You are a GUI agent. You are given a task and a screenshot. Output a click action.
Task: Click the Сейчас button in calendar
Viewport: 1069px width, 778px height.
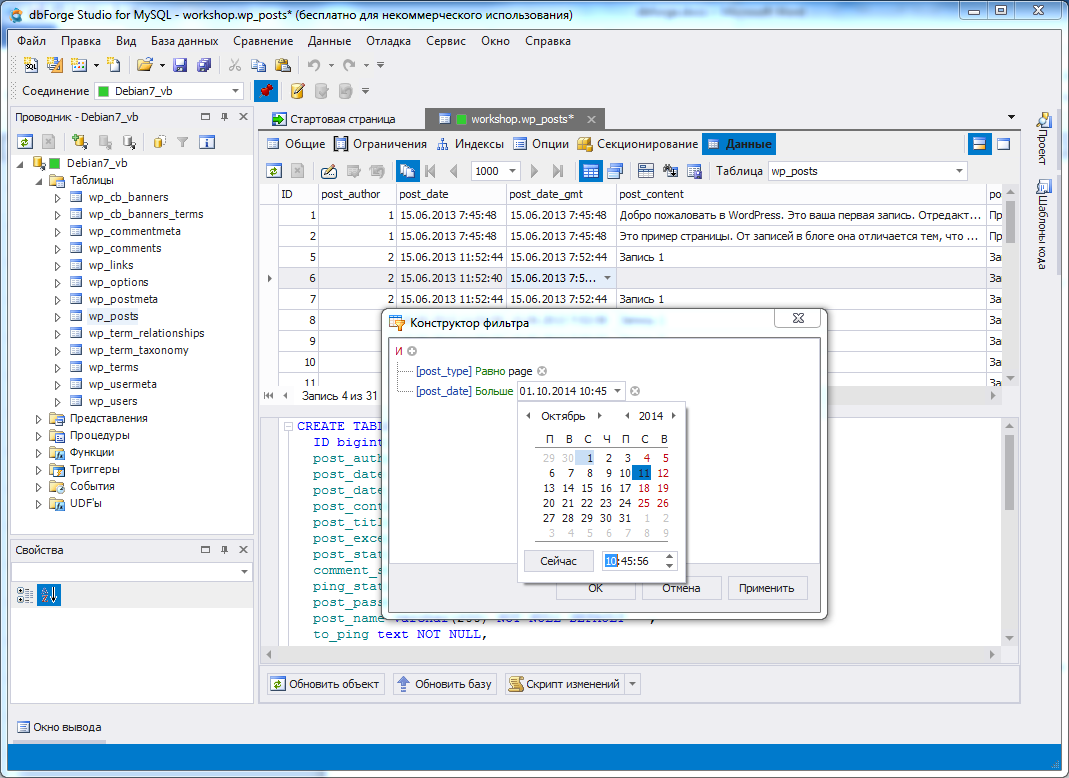558,561
